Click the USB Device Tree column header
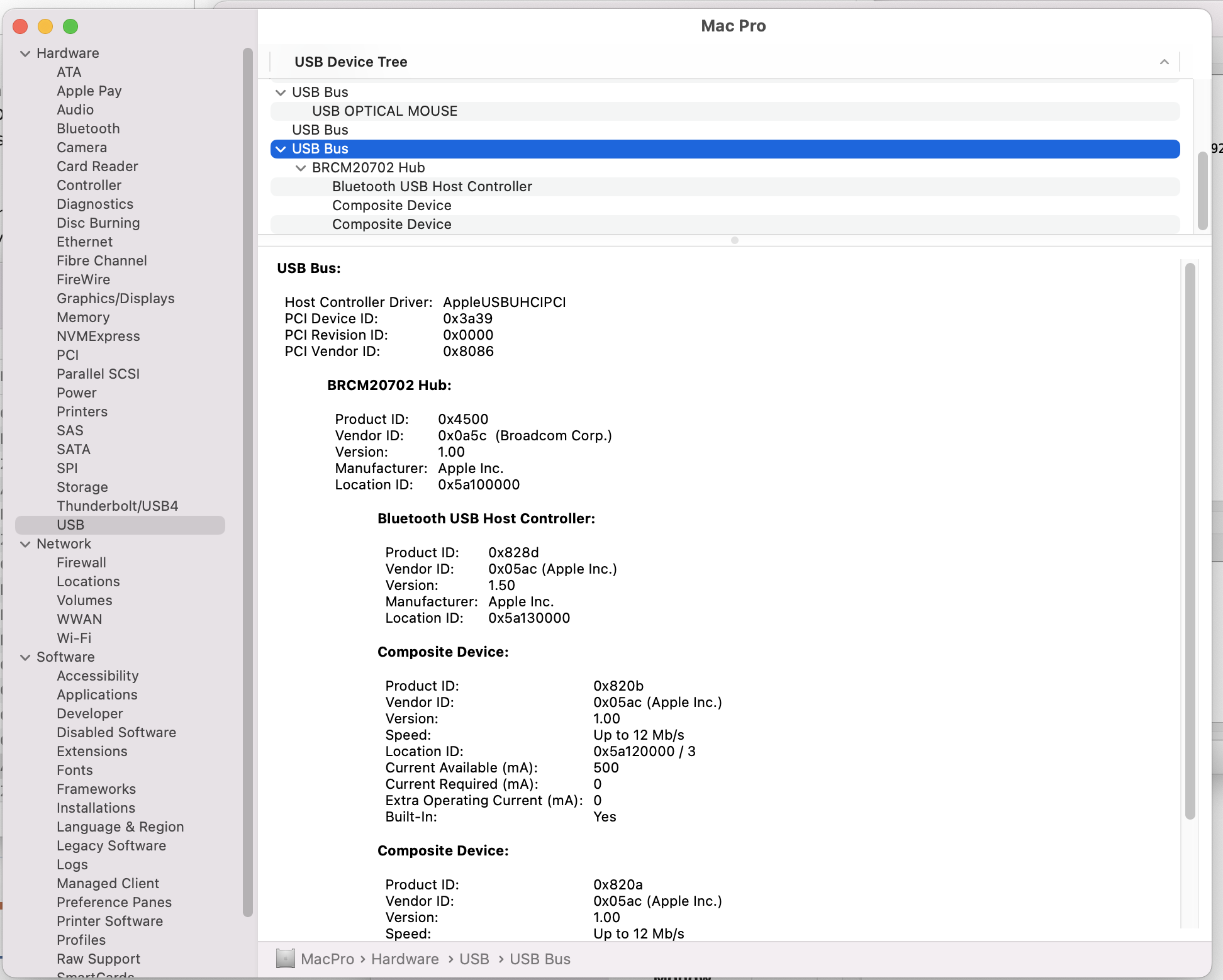The height and width of the screenshot is (980, 1223). click(x=350, y=62)
